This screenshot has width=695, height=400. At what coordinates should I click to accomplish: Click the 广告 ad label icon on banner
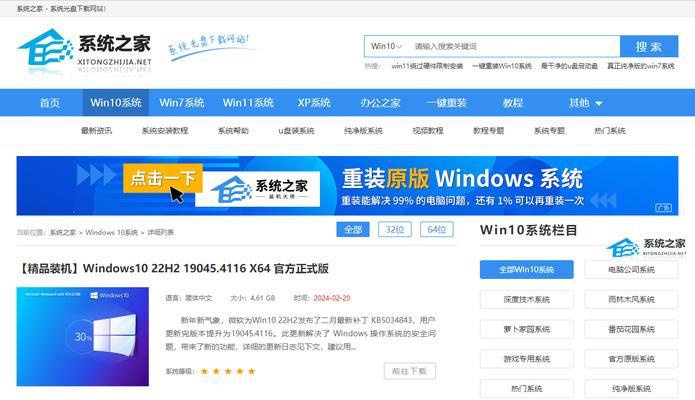coord(663,208)
